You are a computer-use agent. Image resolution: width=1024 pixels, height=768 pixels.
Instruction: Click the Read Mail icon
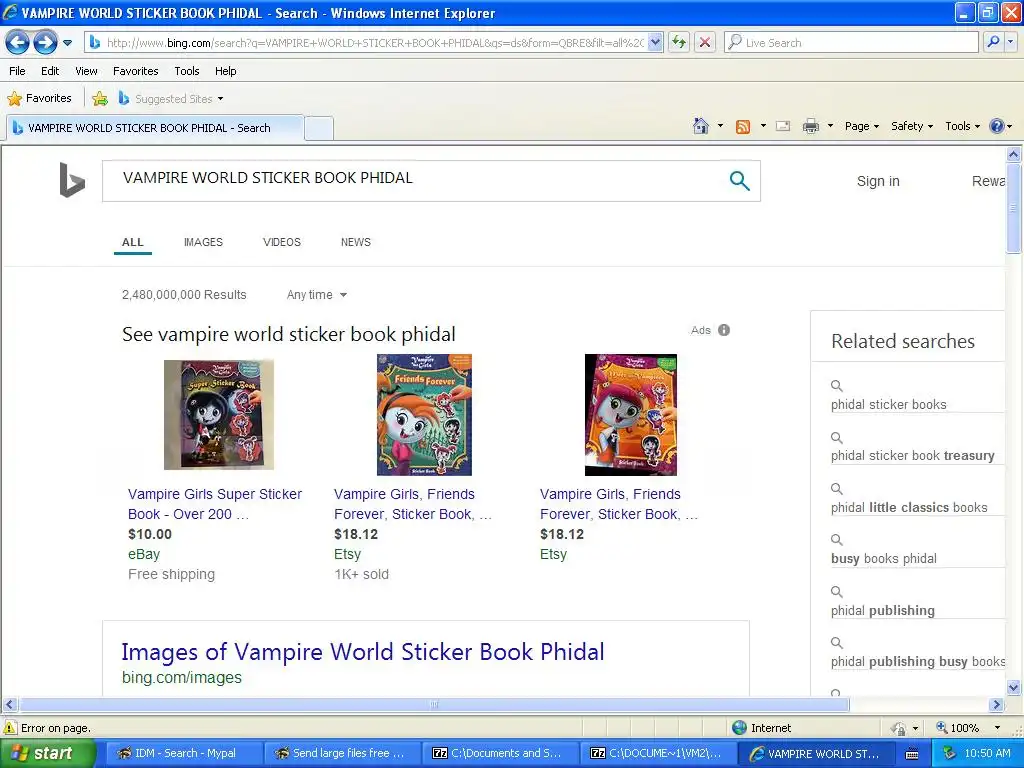[x=783, y=126]
